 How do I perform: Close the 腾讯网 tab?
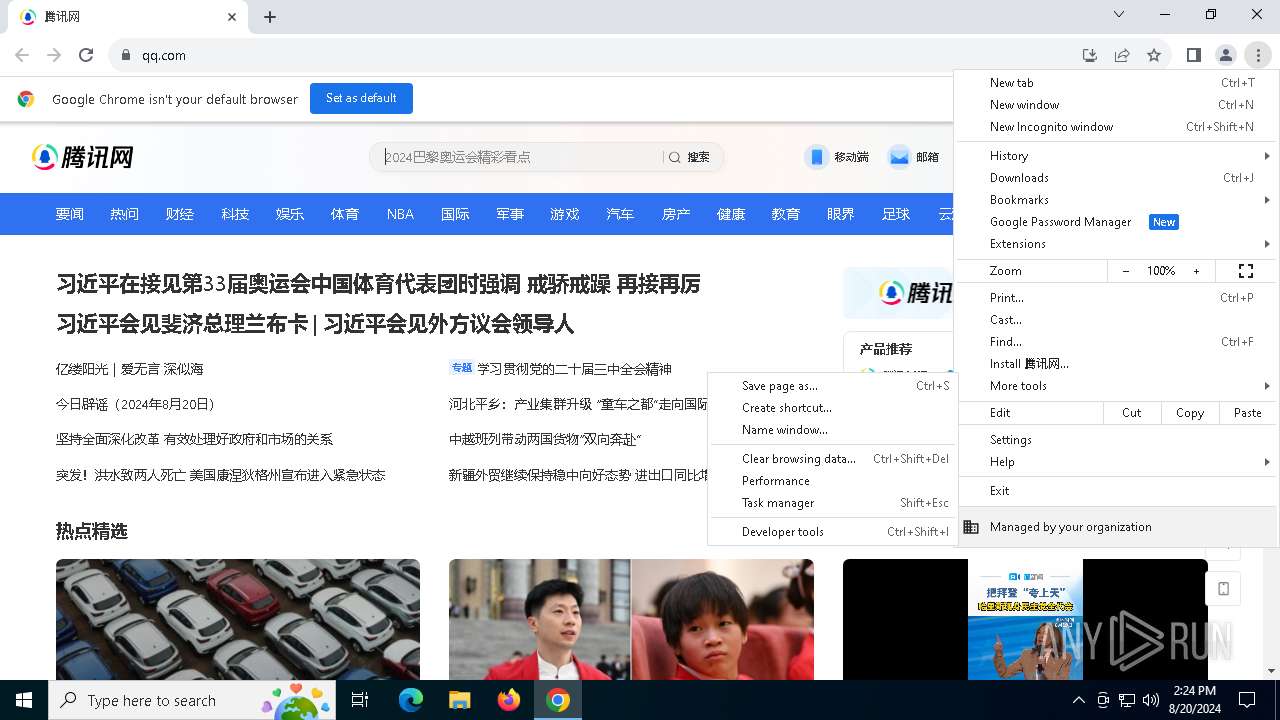232,17
